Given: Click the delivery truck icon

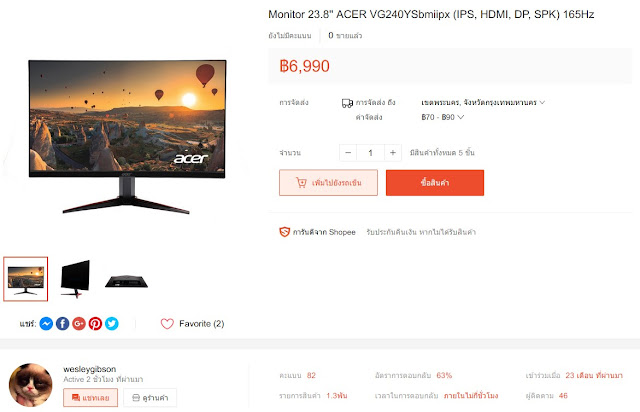Looking at the screenshot, I should point(347,103).
